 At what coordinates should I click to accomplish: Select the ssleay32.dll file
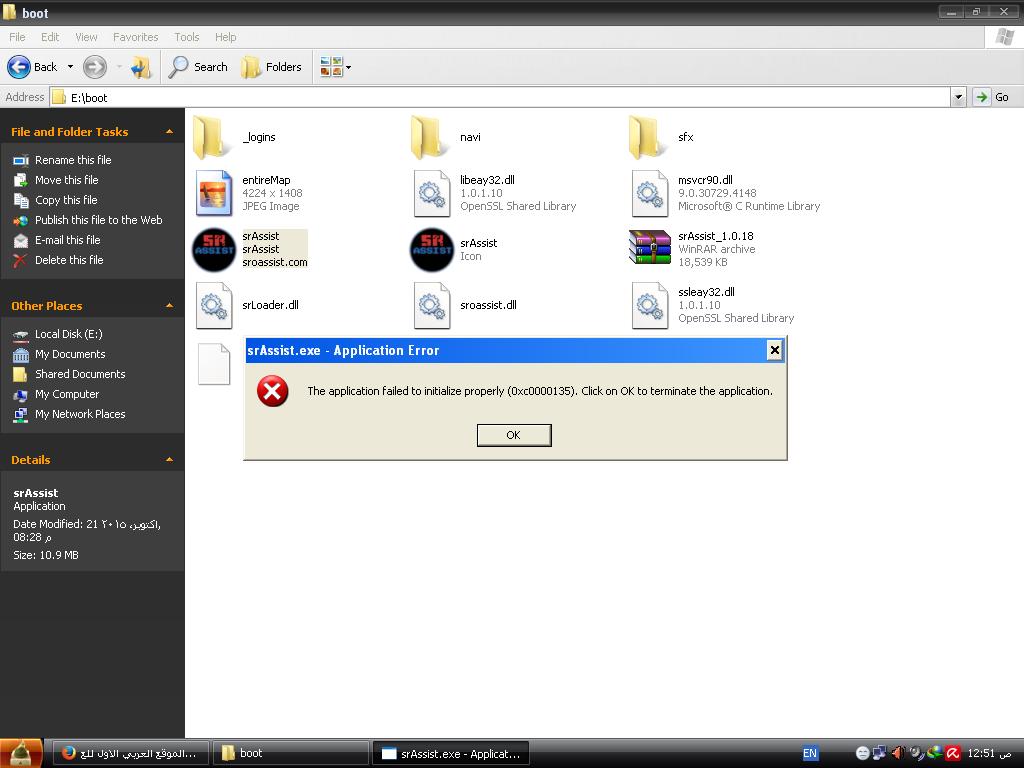650,305
